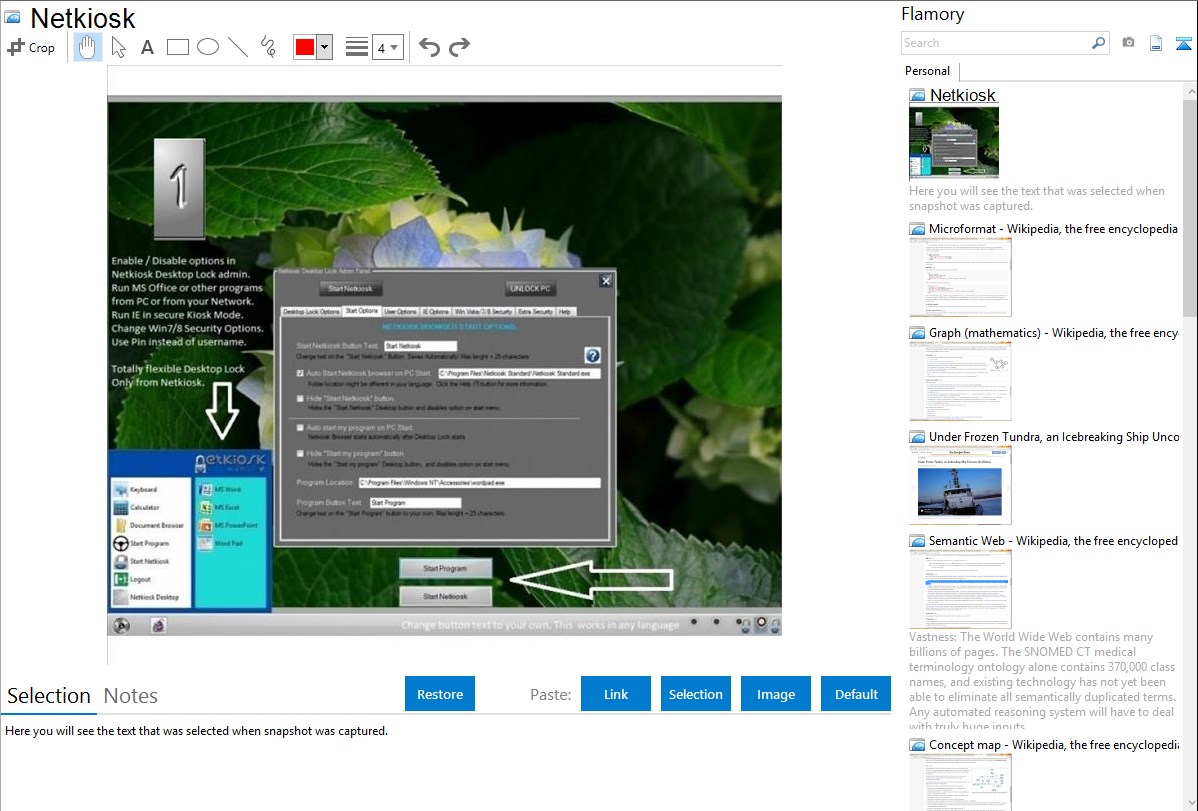Click the icon beside Concept map entry
The height and width of the screenshot is (811, 1198).
pyautogui.click(x=917, y=745)
